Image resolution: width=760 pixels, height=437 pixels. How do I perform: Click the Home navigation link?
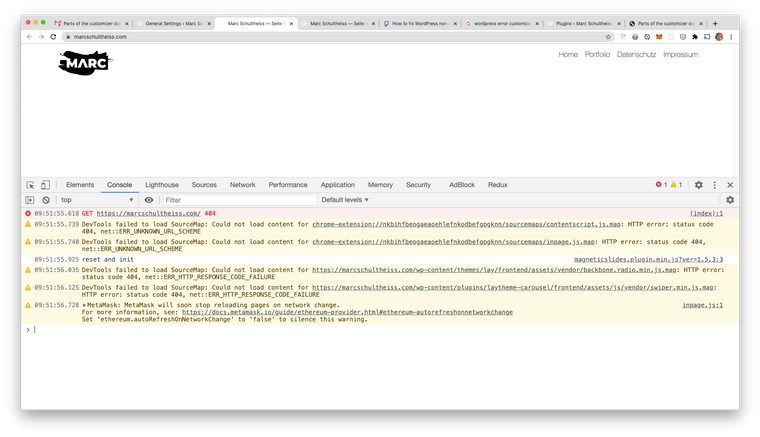tap(568, 54)
